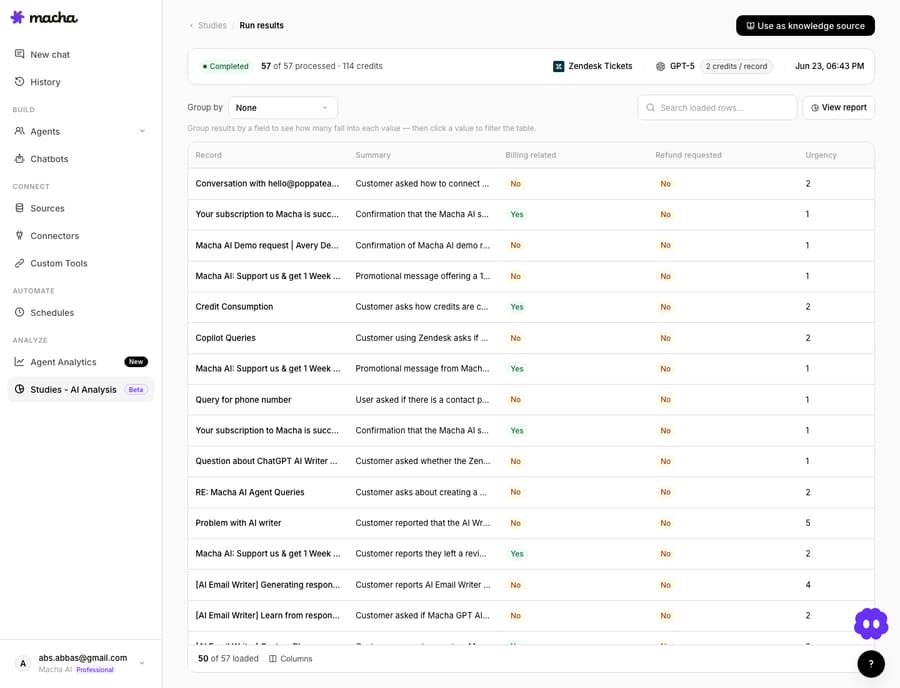
Task: Click the Completed status badge
Action: [x=226, y=67]
